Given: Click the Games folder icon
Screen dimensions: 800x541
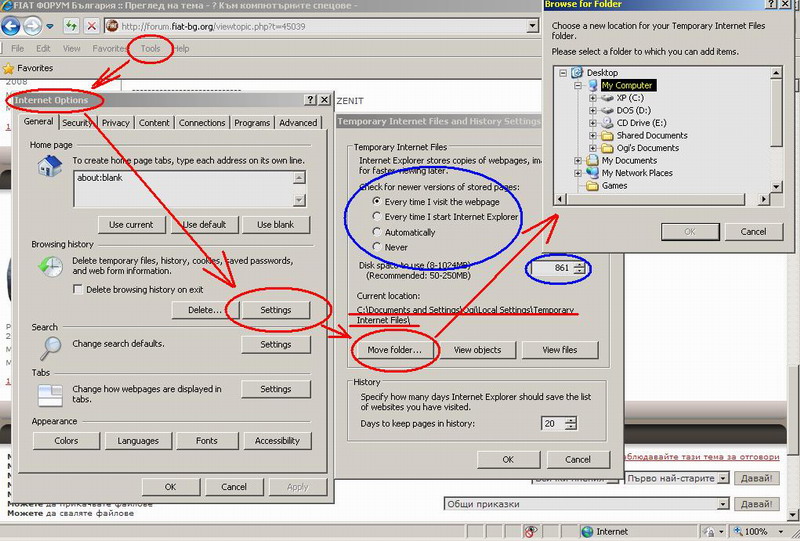Looking at the screenshot, I should coord(592,186).
